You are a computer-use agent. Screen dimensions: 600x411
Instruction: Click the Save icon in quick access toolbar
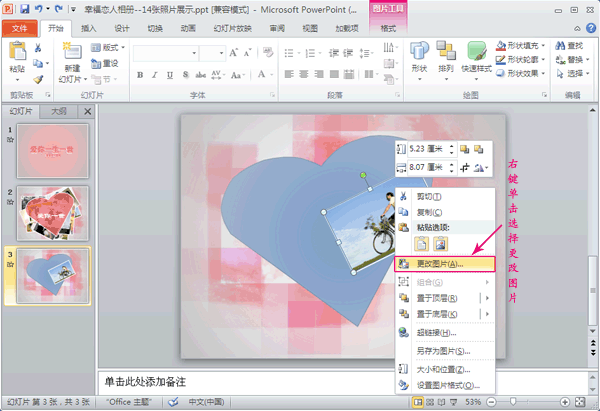pos(25,9)
